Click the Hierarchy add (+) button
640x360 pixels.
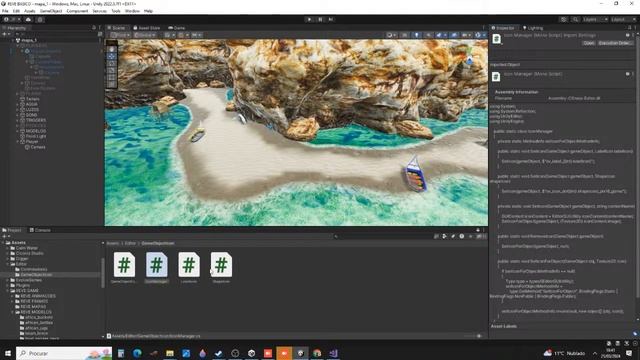point(6,35)
